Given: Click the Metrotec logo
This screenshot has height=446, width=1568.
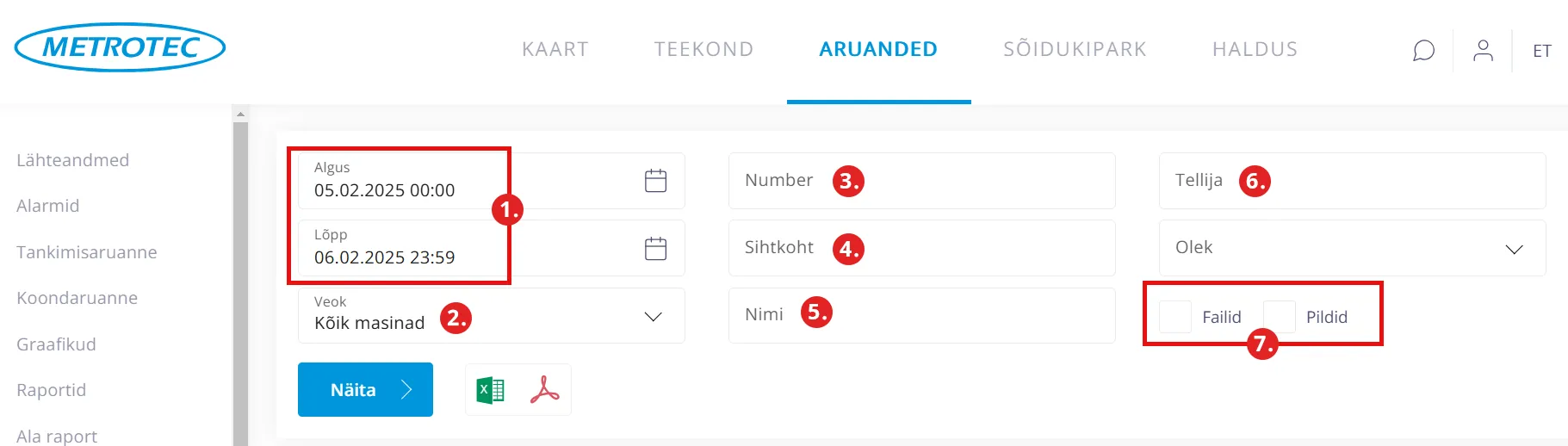Looking at the screenshot, I should pyautogui.click(x=121, y=47).
